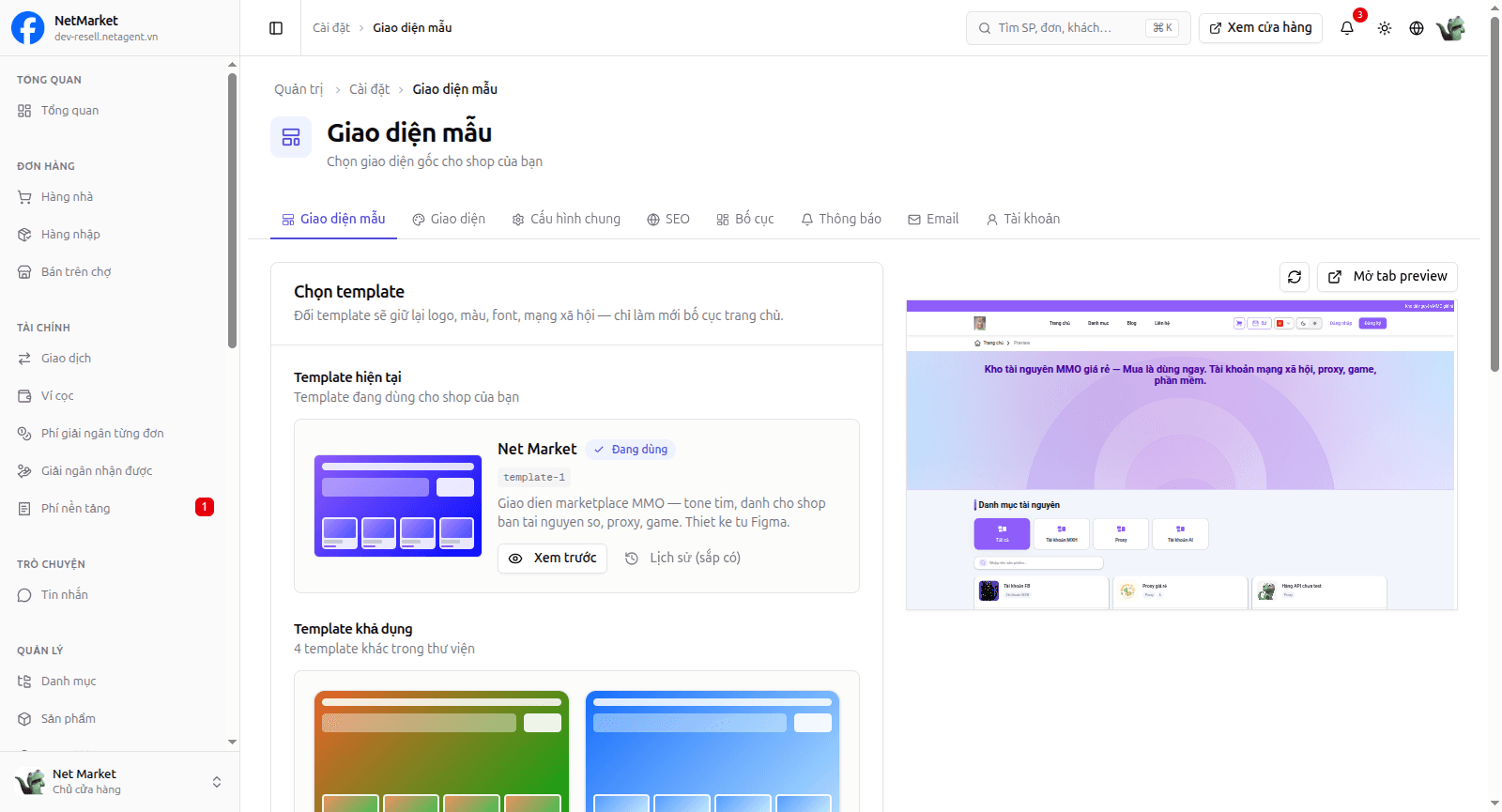Open Hàng nhập box icon in sidebar
The image size is (1502, 812).
click(x=24, y=235)
